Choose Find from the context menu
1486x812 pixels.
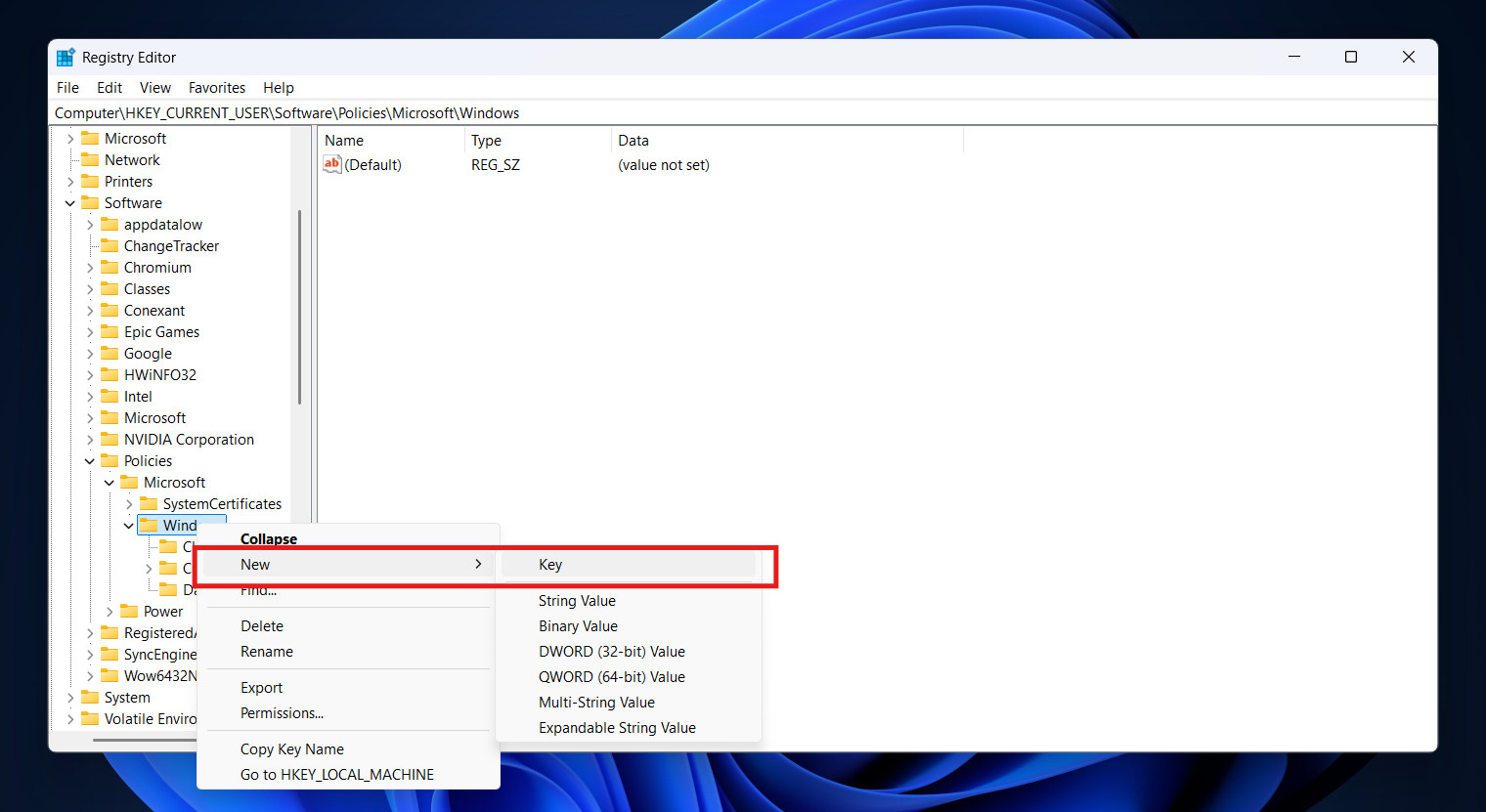pos(257,589)
